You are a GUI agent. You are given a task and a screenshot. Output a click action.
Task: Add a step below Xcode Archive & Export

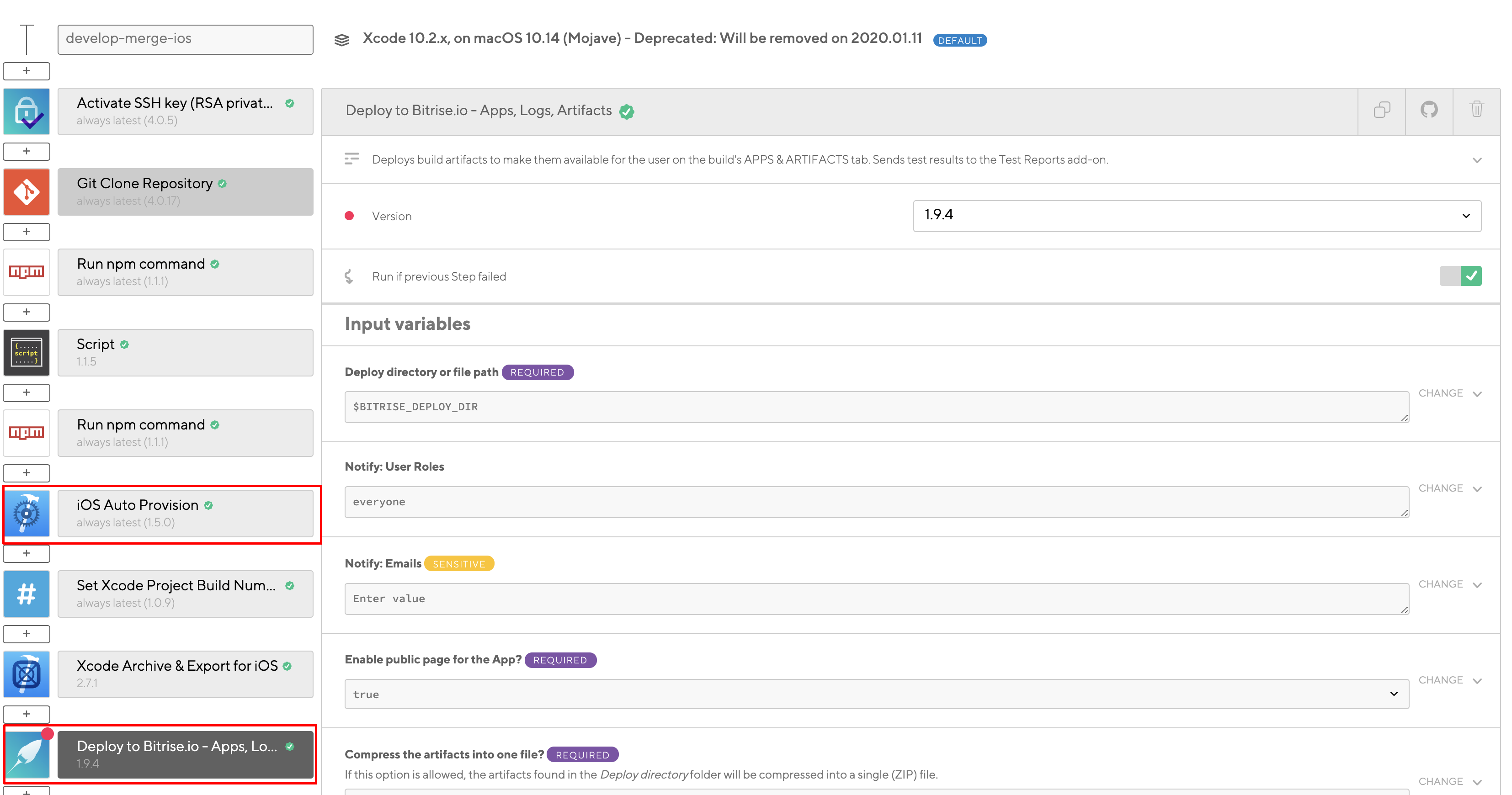click(27, 714)
